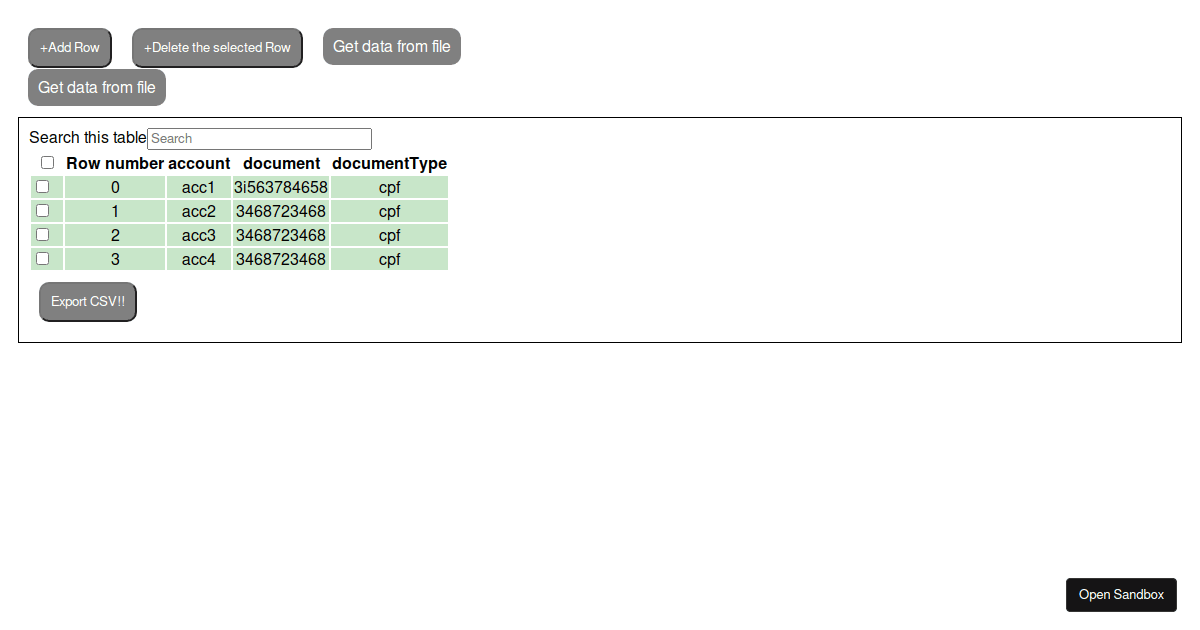Click the lower Get data from file button
The image size is (1200, 630).
click(x=96, y=87)
